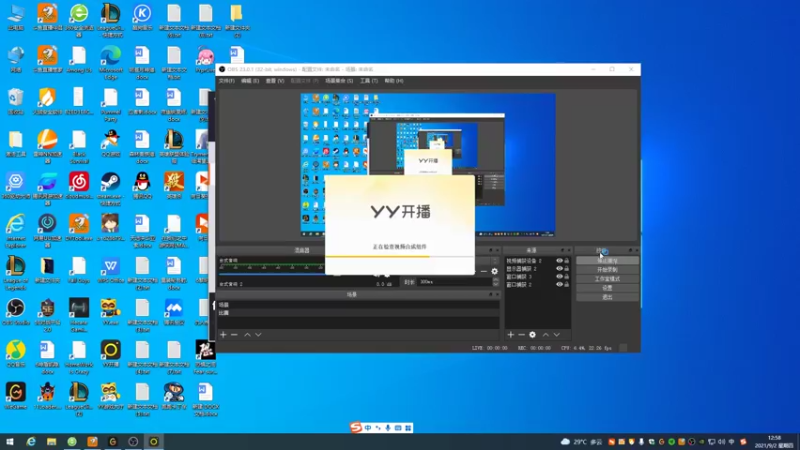
Task: Add a new scene with the plus icon
Action: click(223, 335)
